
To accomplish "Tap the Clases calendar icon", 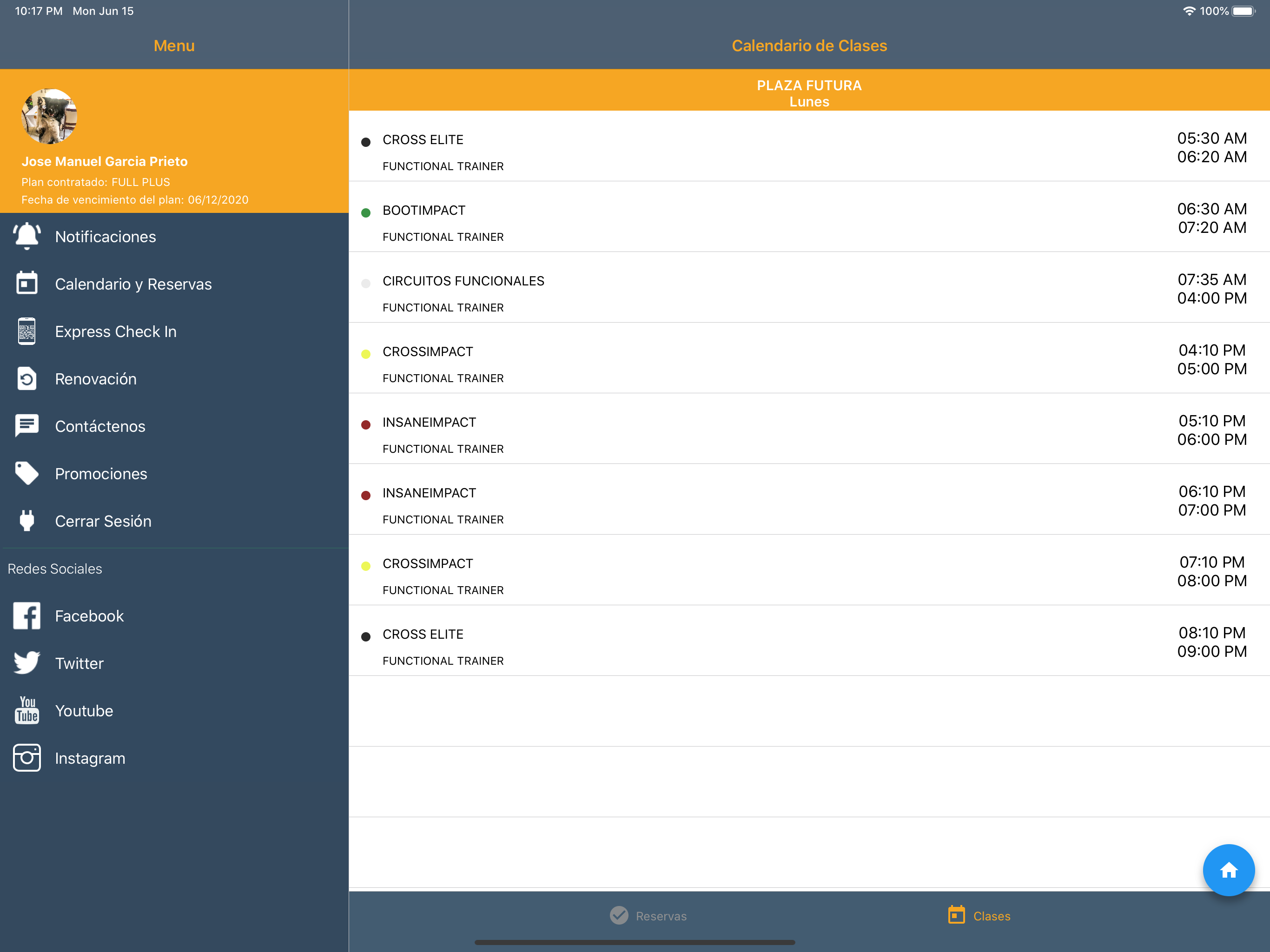I will point(957,915).
